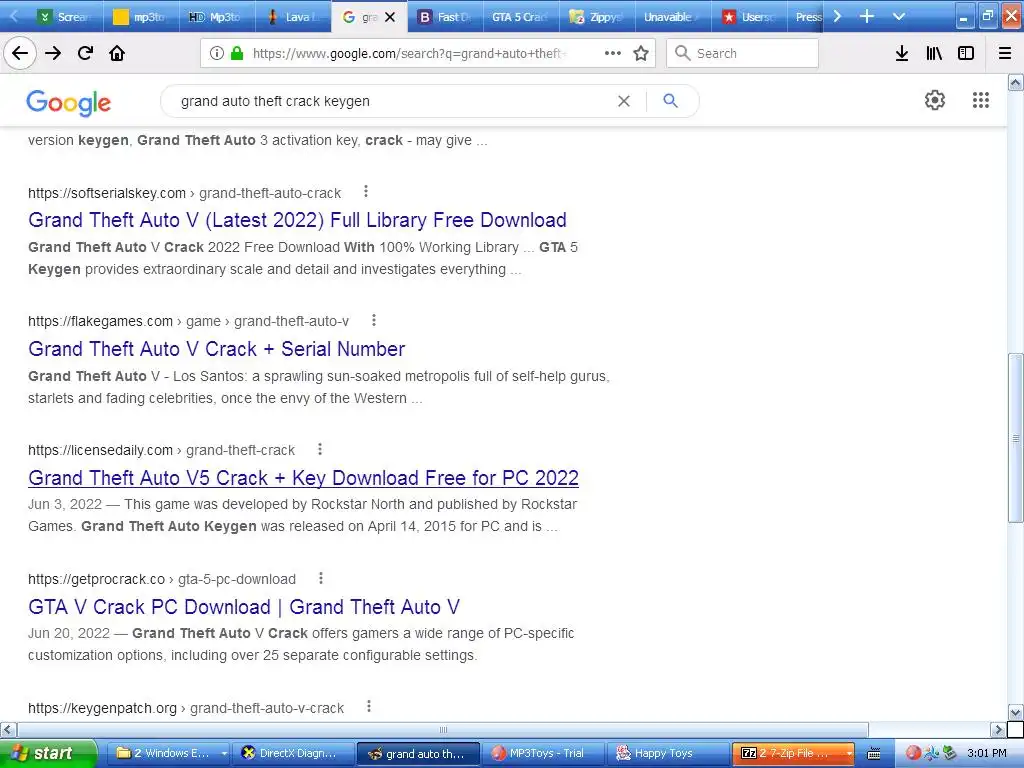
Task: Go to the Google logo home link
Action: (69, 103)
